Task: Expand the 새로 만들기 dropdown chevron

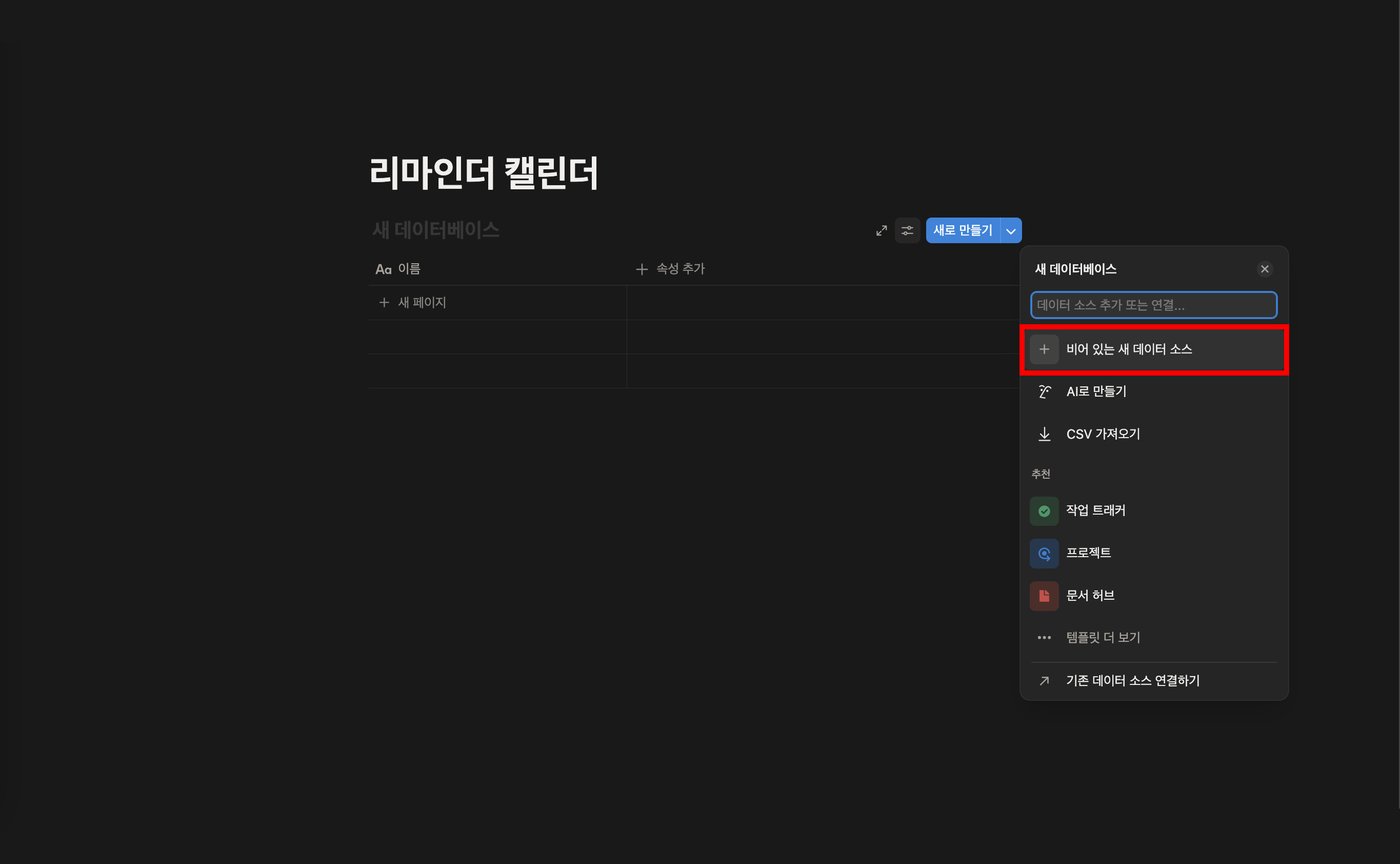Action: 1011,231
